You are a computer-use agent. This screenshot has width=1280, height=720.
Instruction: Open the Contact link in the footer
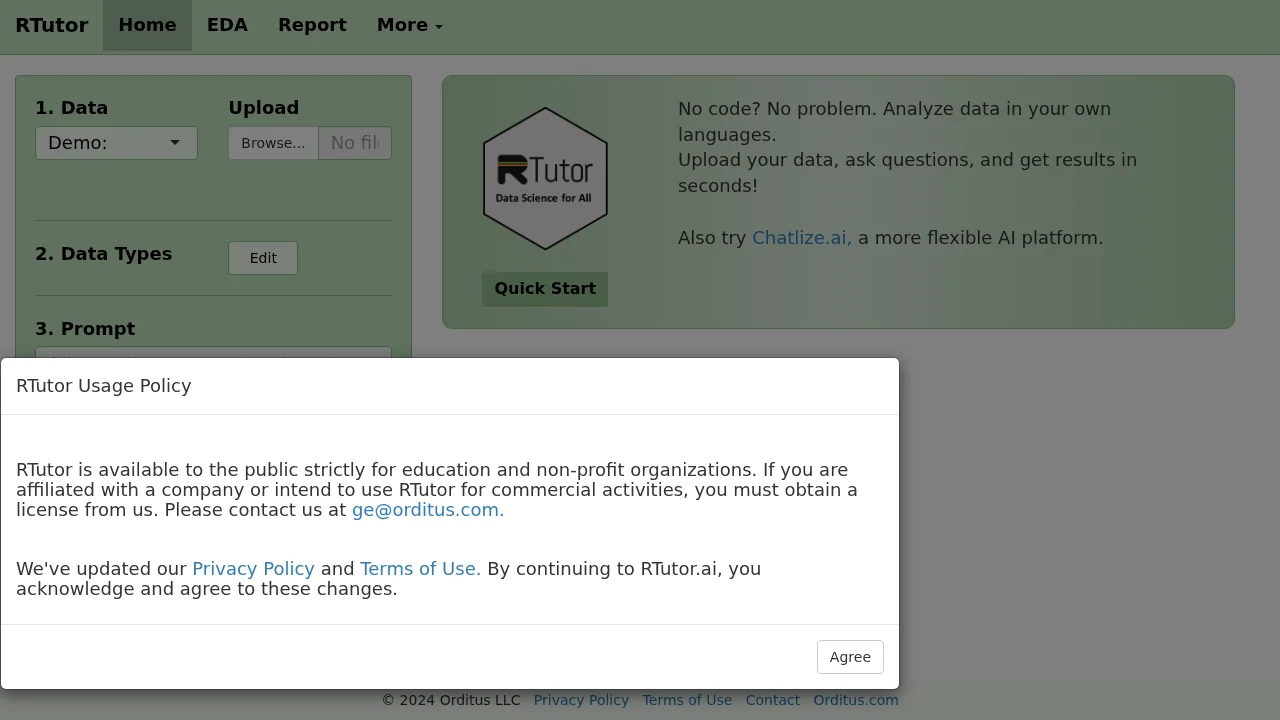(772, 700)
